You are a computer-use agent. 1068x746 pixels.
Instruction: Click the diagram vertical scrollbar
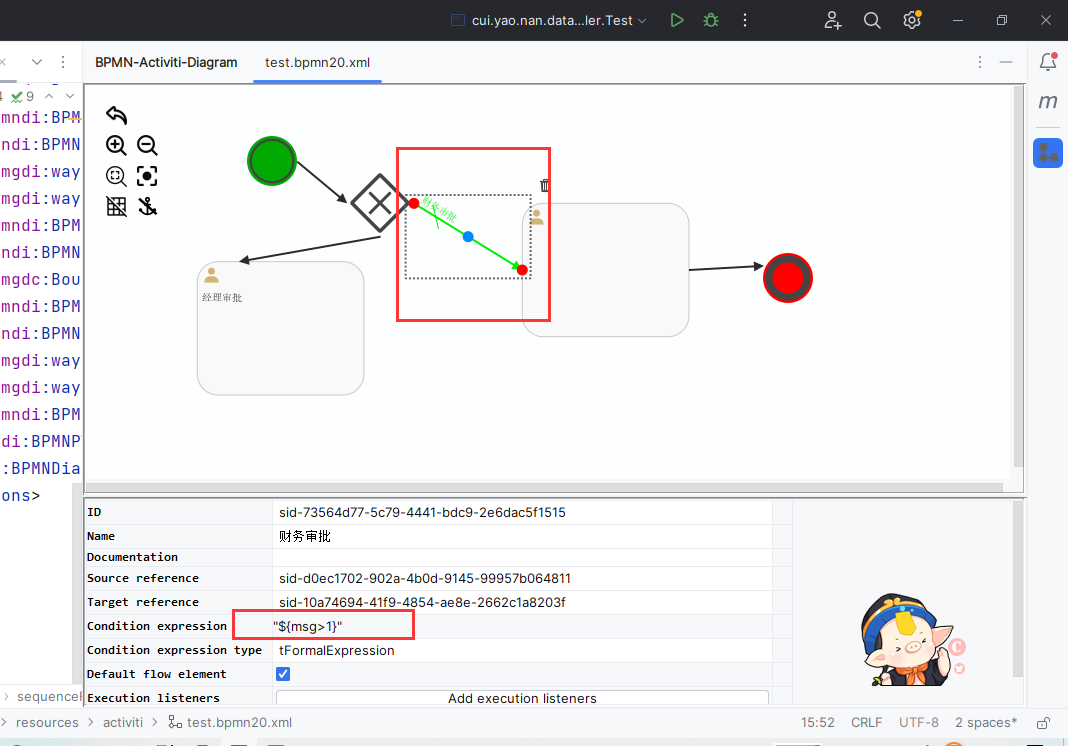click(x=1018, y=276)
